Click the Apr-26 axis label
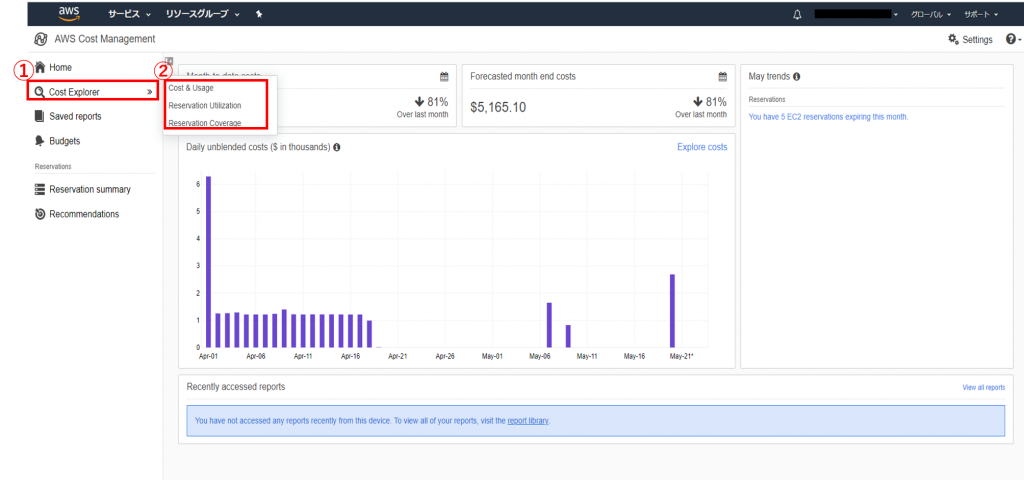 pos(444,357)
